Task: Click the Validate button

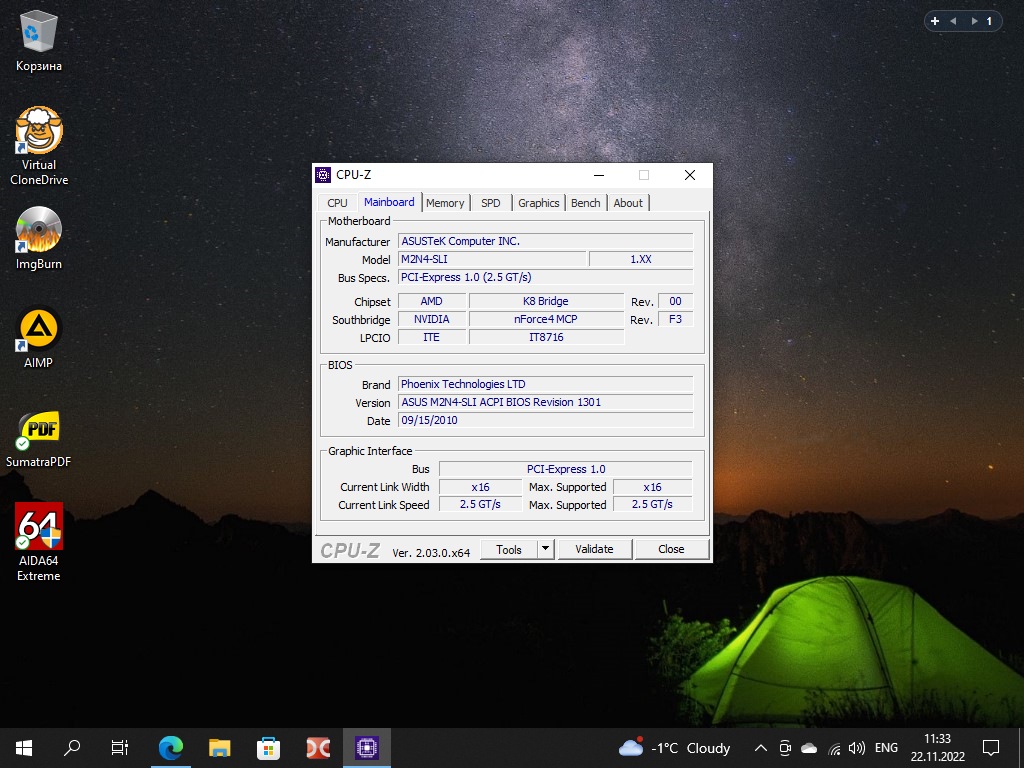Action: pos(594,549)
